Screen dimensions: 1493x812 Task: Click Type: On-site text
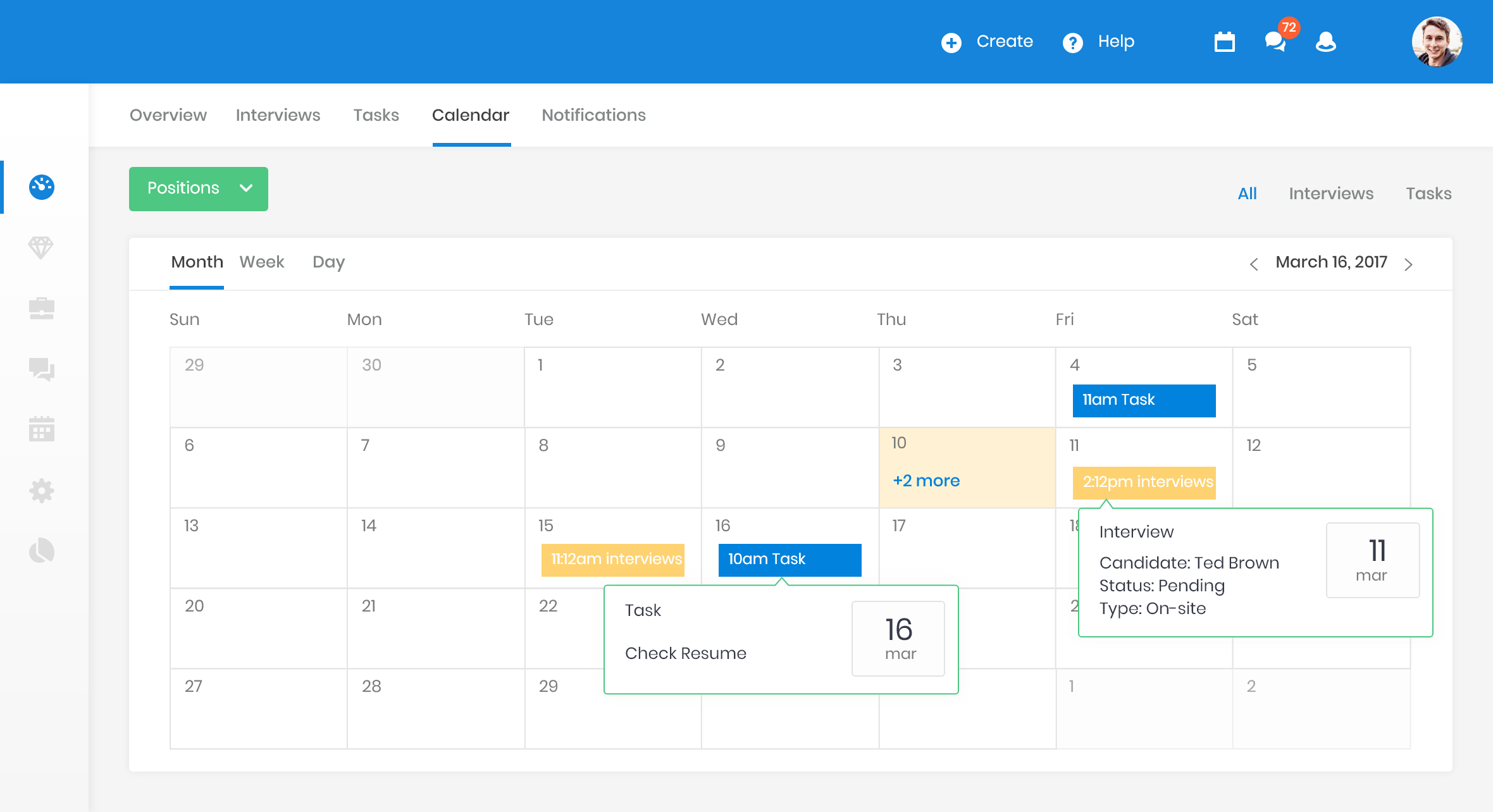[1153, 608]
